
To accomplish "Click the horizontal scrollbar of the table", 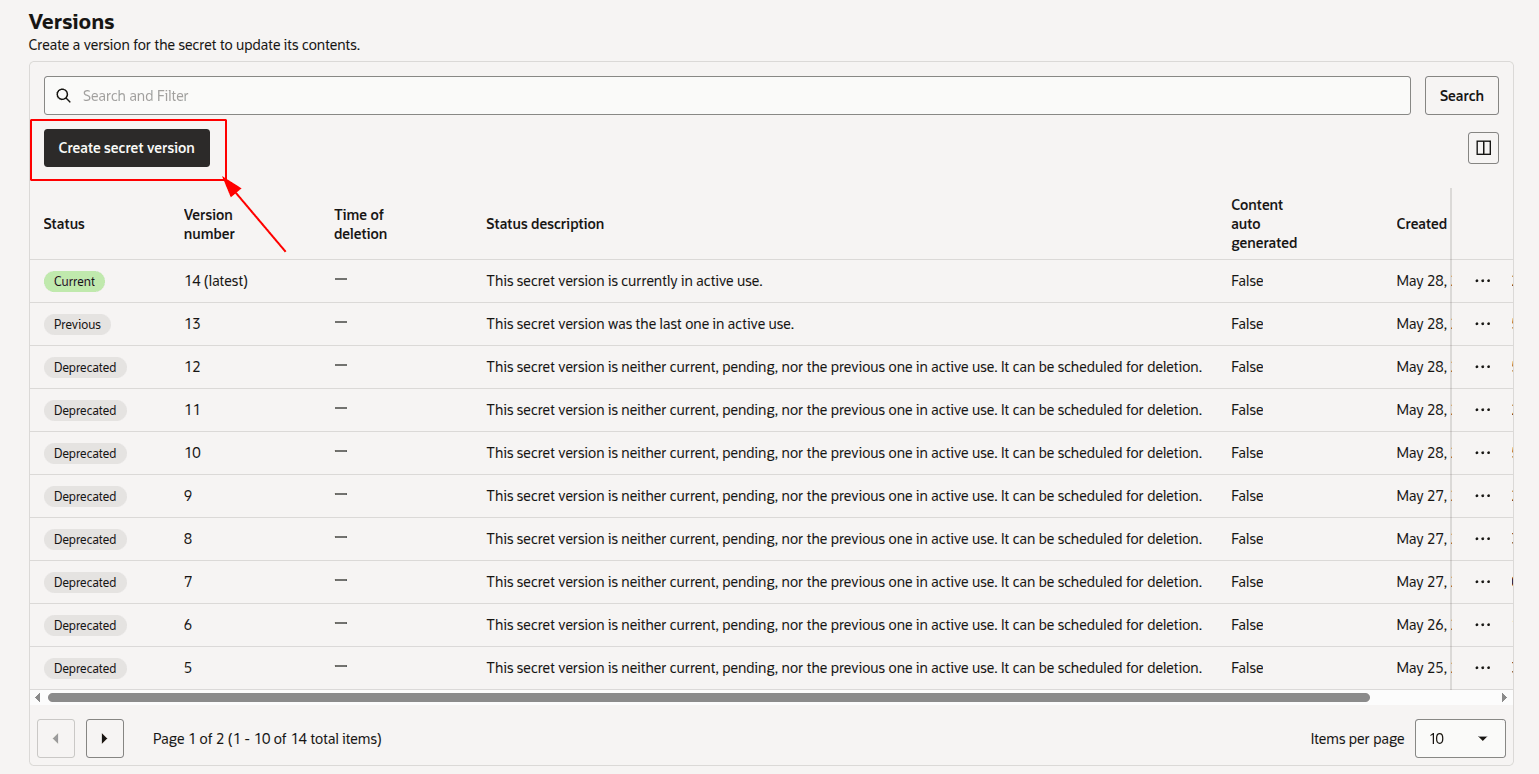I will [x=708, y=697].
